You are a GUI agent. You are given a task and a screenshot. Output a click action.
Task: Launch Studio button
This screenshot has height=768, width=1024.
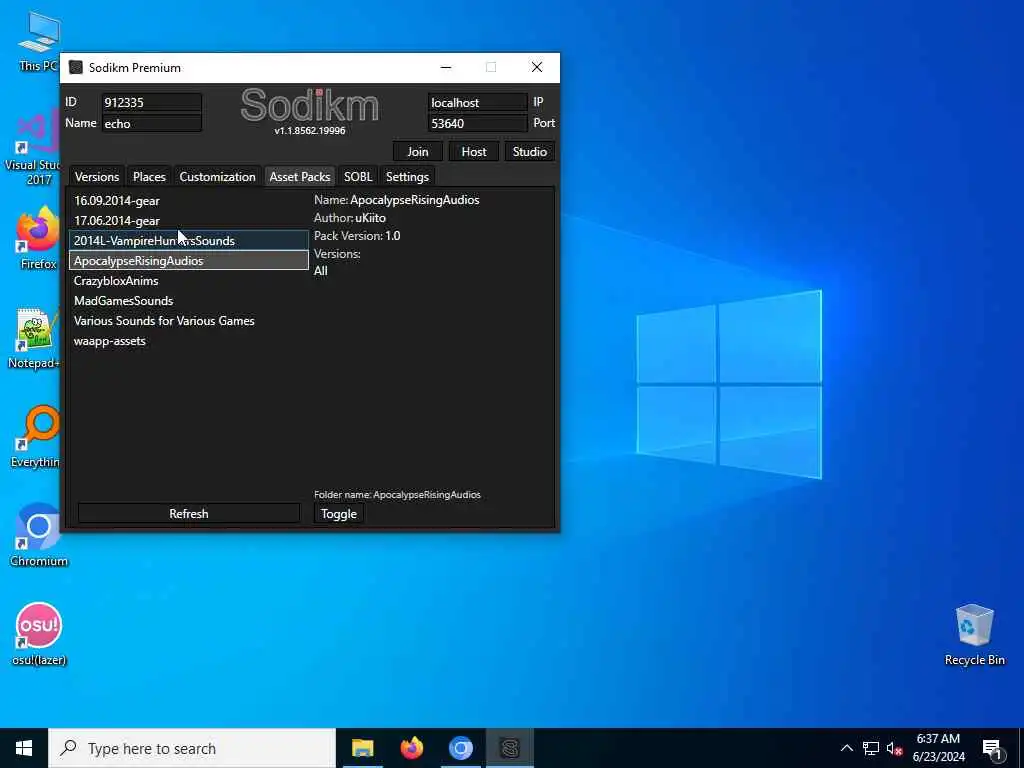[529, 152]
